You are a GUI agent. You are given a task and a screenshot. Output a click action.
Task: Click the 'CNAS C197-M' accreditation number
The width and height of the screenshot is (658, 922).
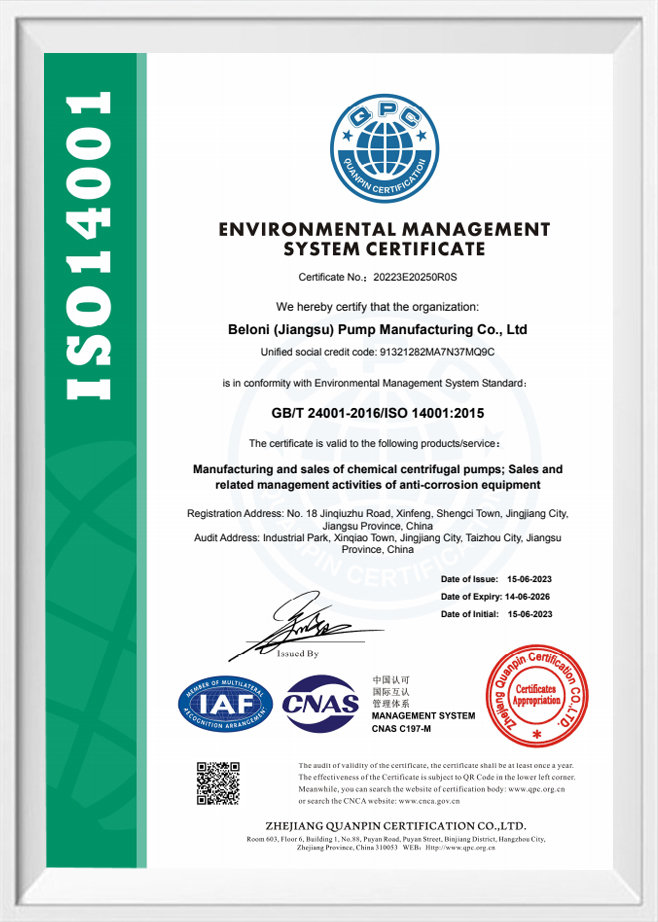point(401,729)
